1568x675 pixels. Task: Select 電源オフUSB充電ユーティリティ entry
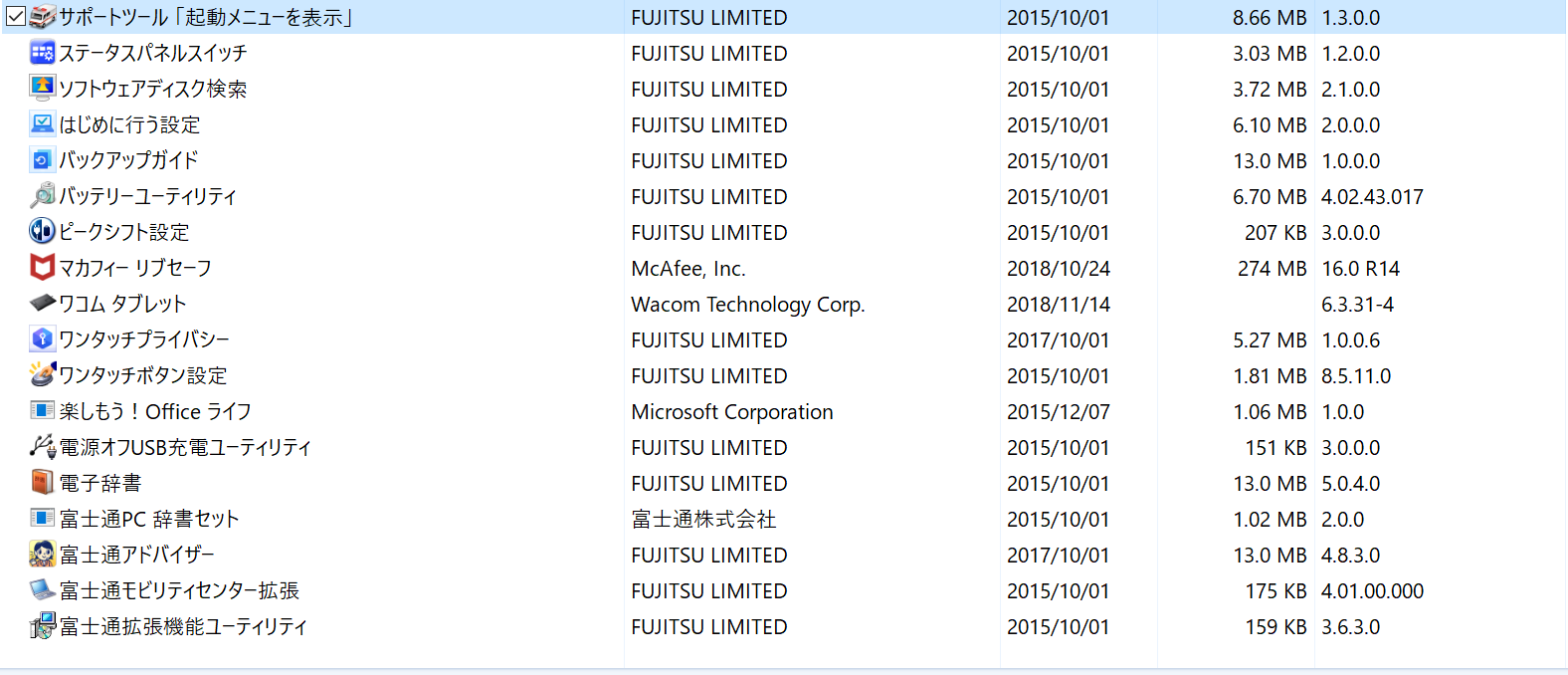185,447
